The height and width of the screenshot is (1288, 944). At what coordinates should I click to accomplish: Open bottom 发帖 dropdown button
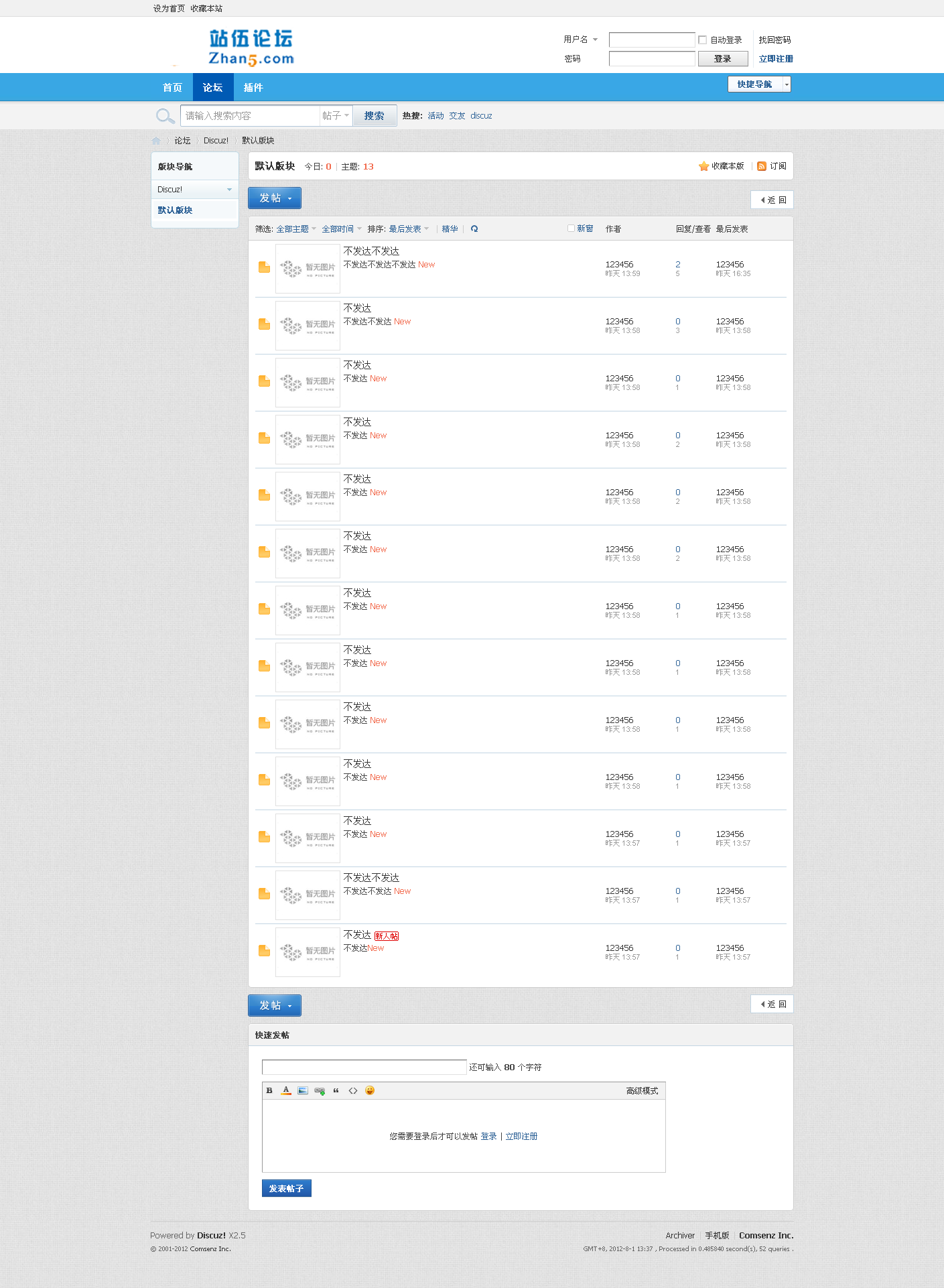click(x=275, y=1006)
